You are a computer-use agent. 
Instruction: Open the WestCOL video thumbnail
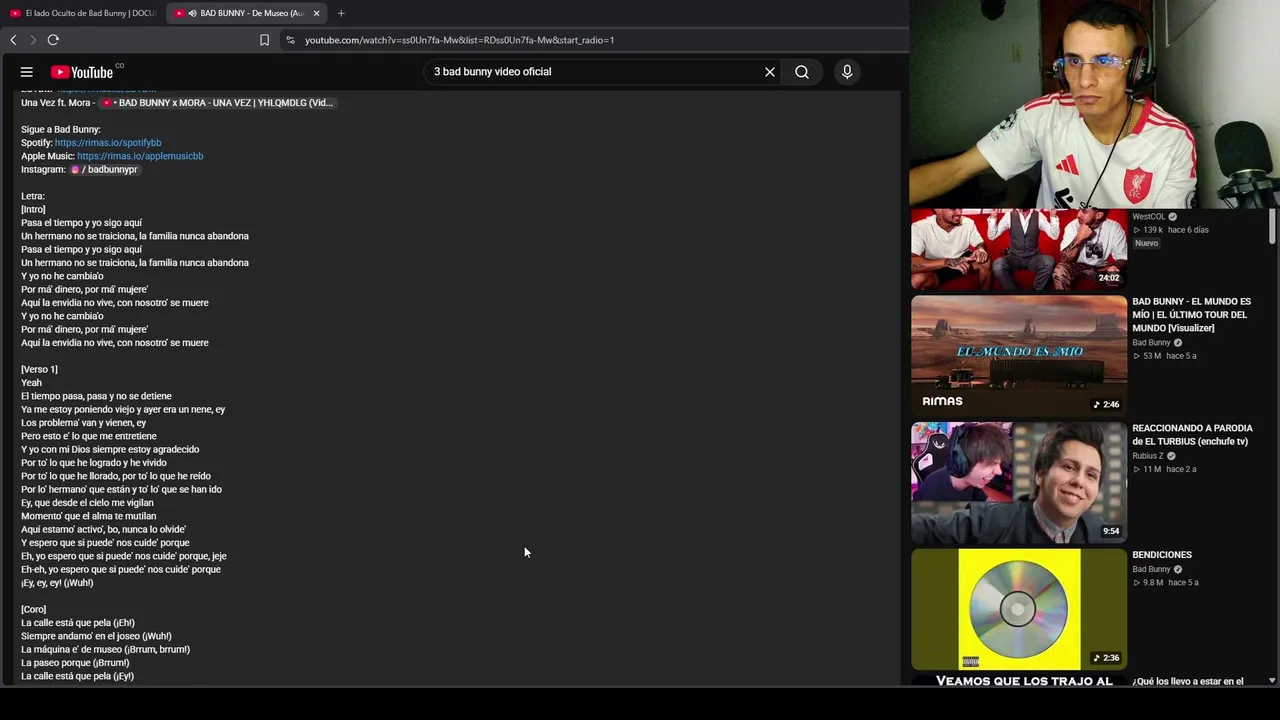pos(1019,248)
